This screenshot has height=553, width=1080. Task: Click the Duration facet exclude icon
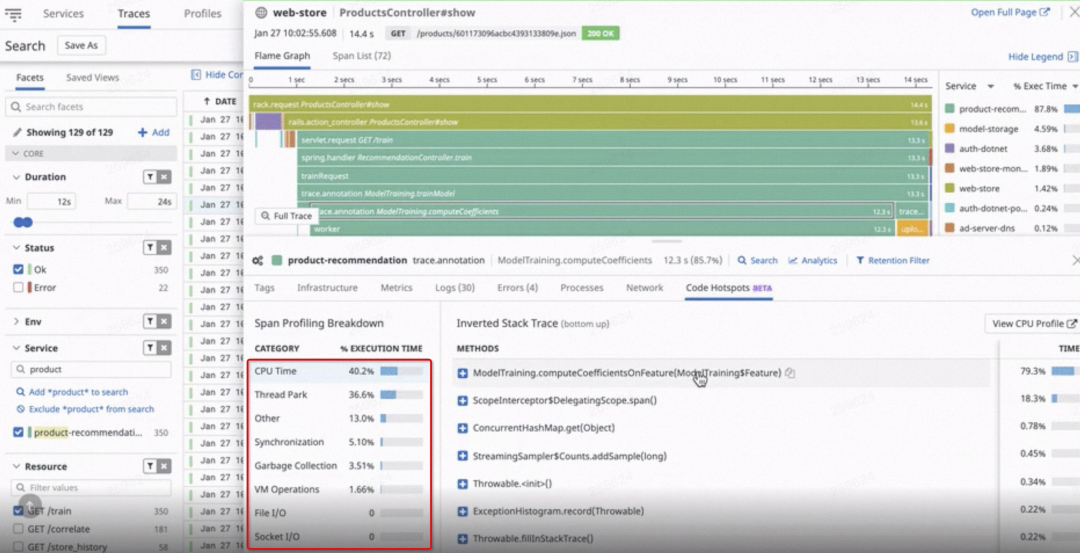[x=164, y=177]
